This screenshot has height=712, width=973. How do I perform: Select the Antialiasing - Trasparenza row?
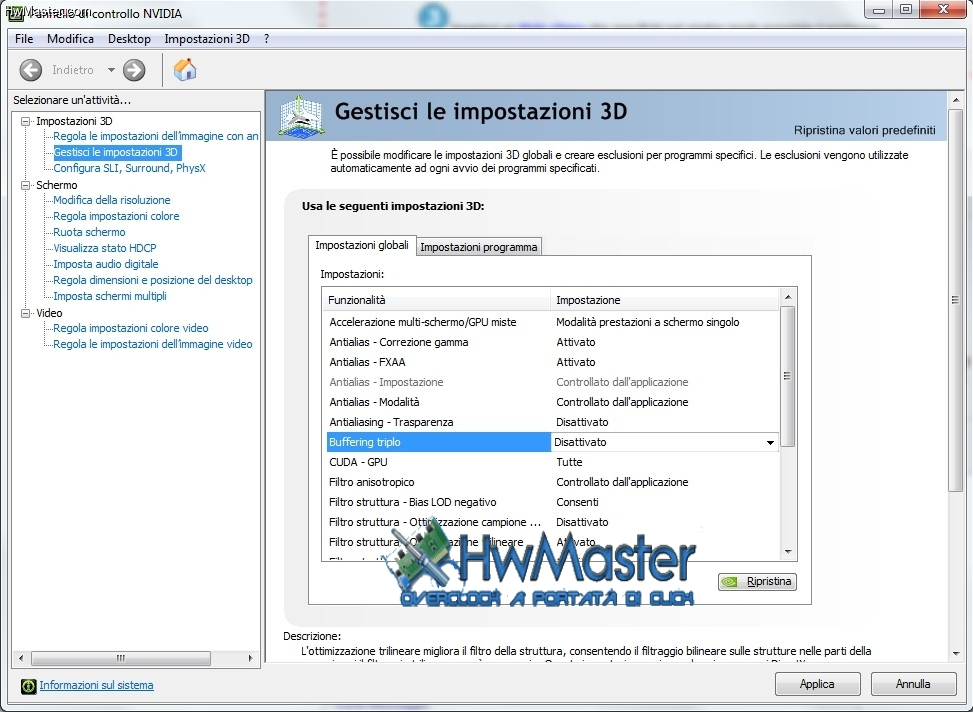point(552,422)
